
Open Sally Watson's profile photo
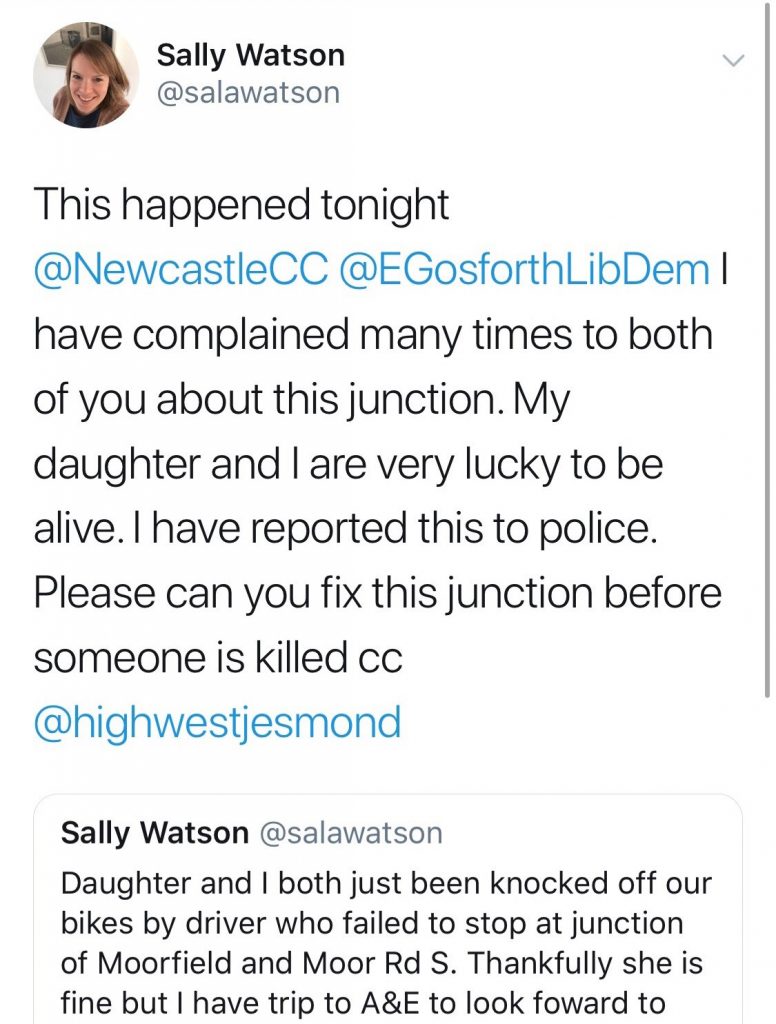(x=86, y=75)
